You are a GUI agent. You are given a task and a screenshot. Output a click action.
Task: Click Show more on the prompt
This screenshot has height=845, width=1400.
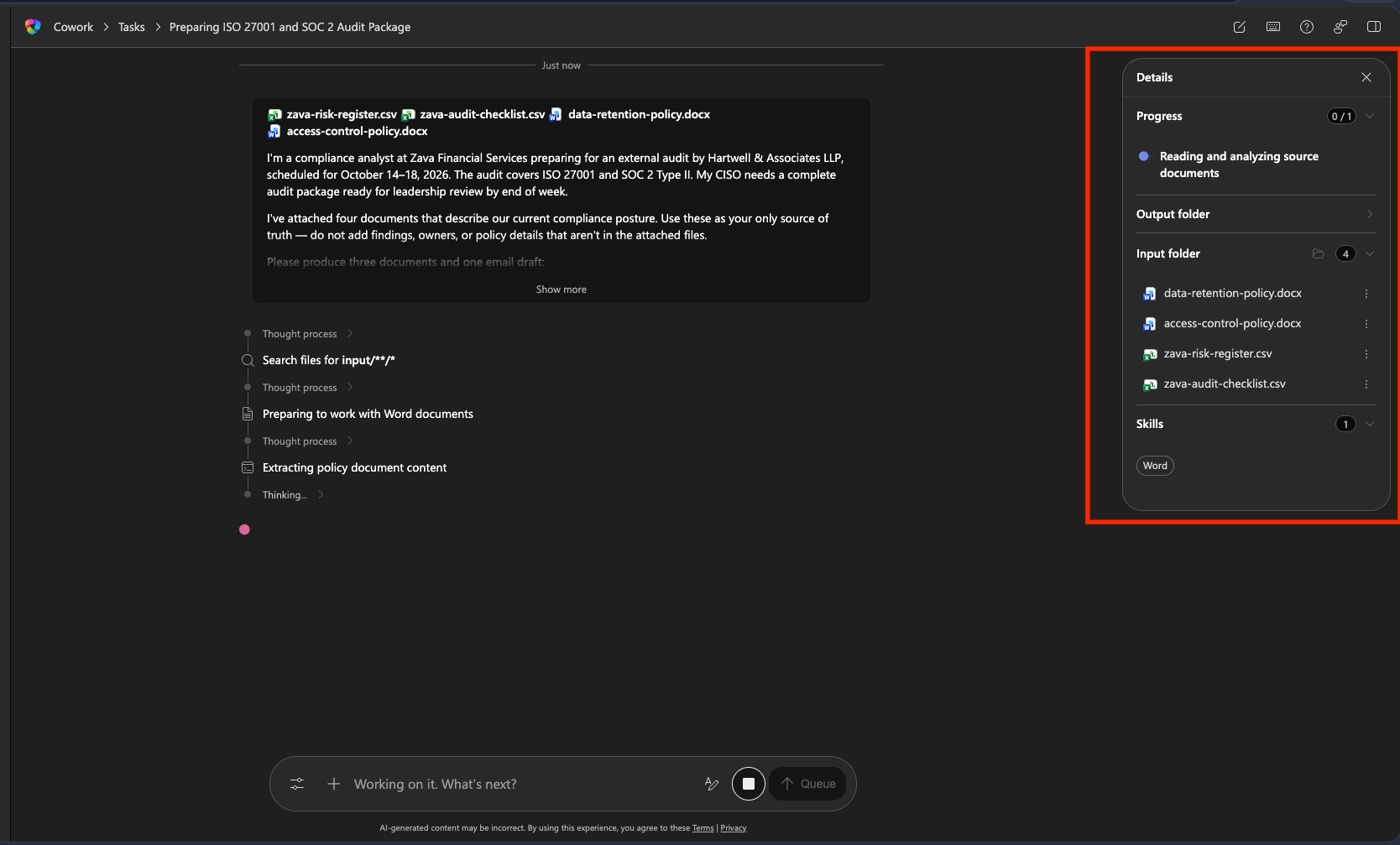561,289
